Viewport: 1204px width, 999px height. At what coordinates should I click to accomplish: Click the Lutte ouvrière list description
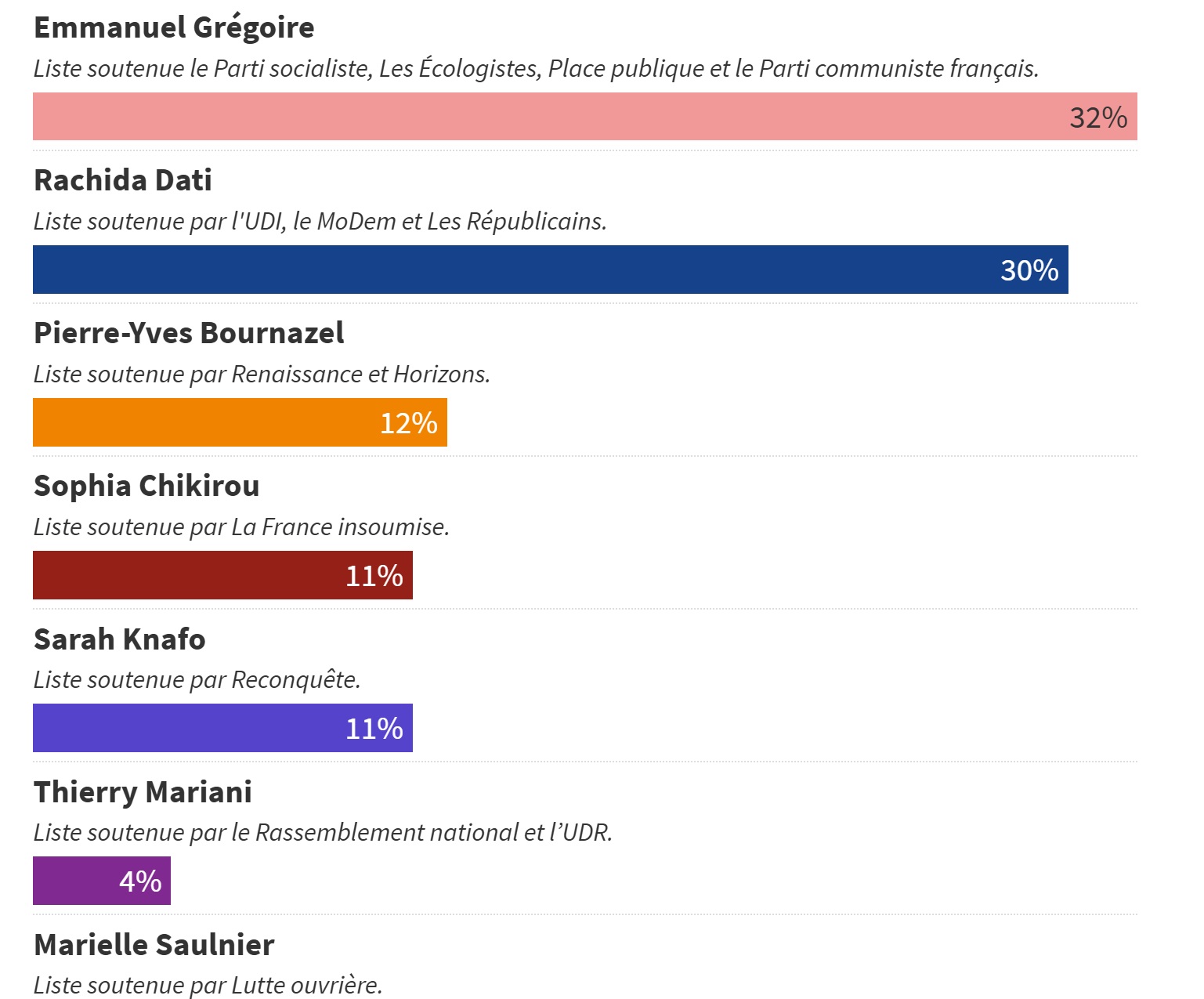[x=208, y=985]
